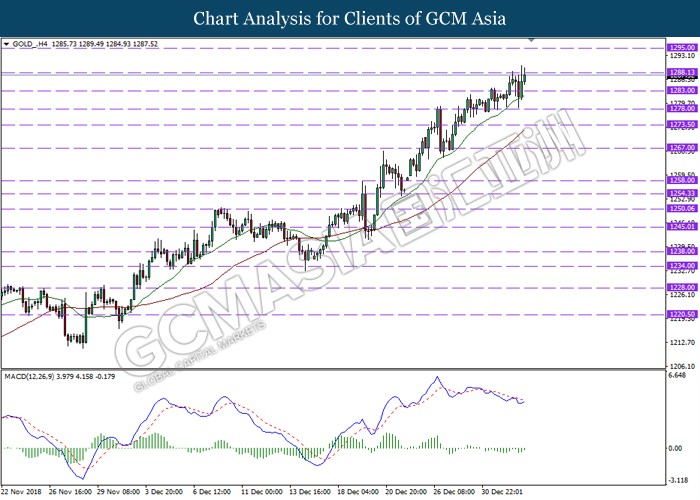Image resolution: width=700 pixels, height=500 pixels.
Task: Click the 'Chart Analysis for Clients of GCM Asia' title
Action: pyautogui.click(x=350, y=19)
